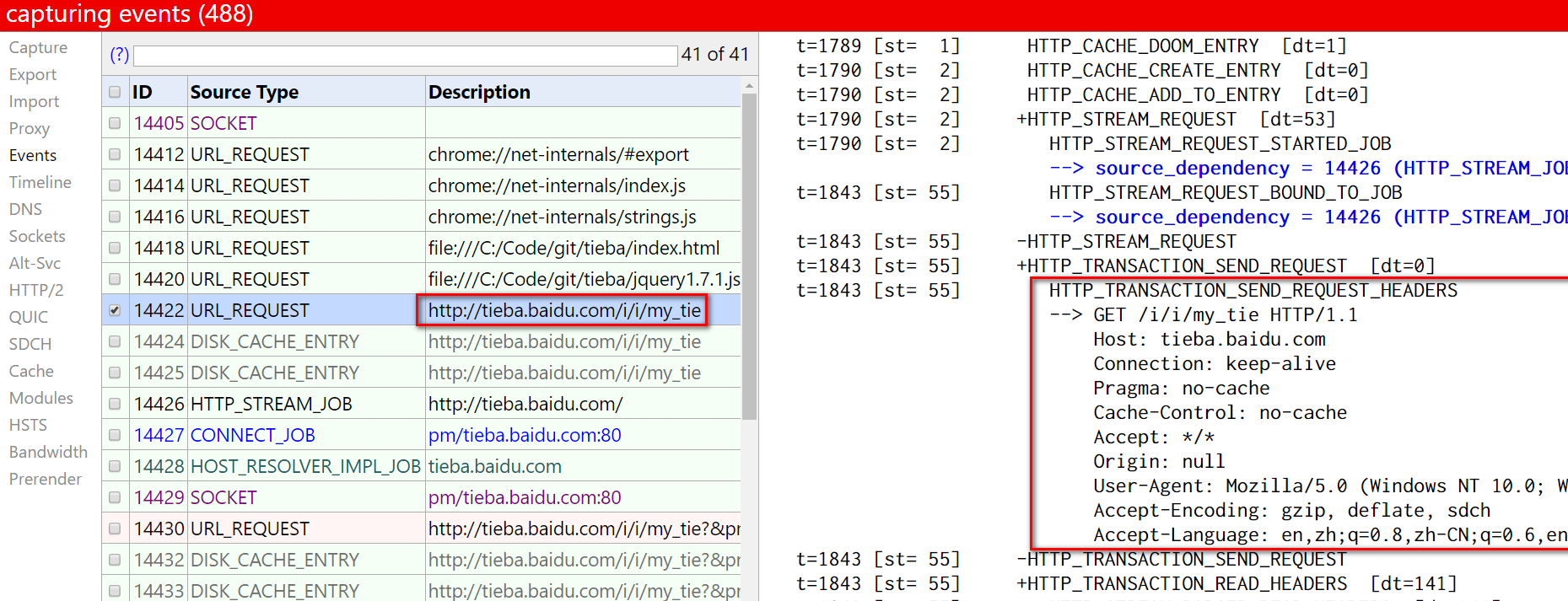Check the box for event 14428
This screenshot has height=601, width=1568.
[115, 466]
